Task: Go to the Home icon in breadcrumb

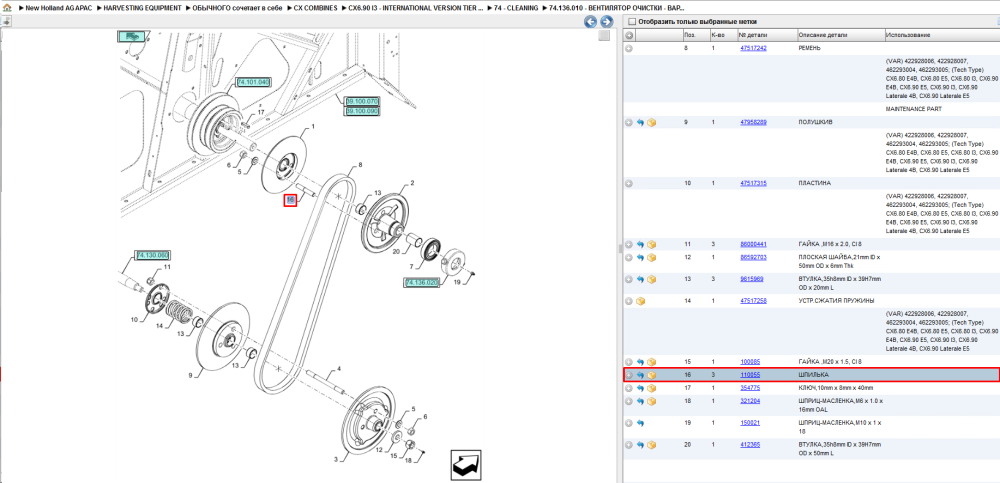Action: pyautogui.click(x=6, y=8)
